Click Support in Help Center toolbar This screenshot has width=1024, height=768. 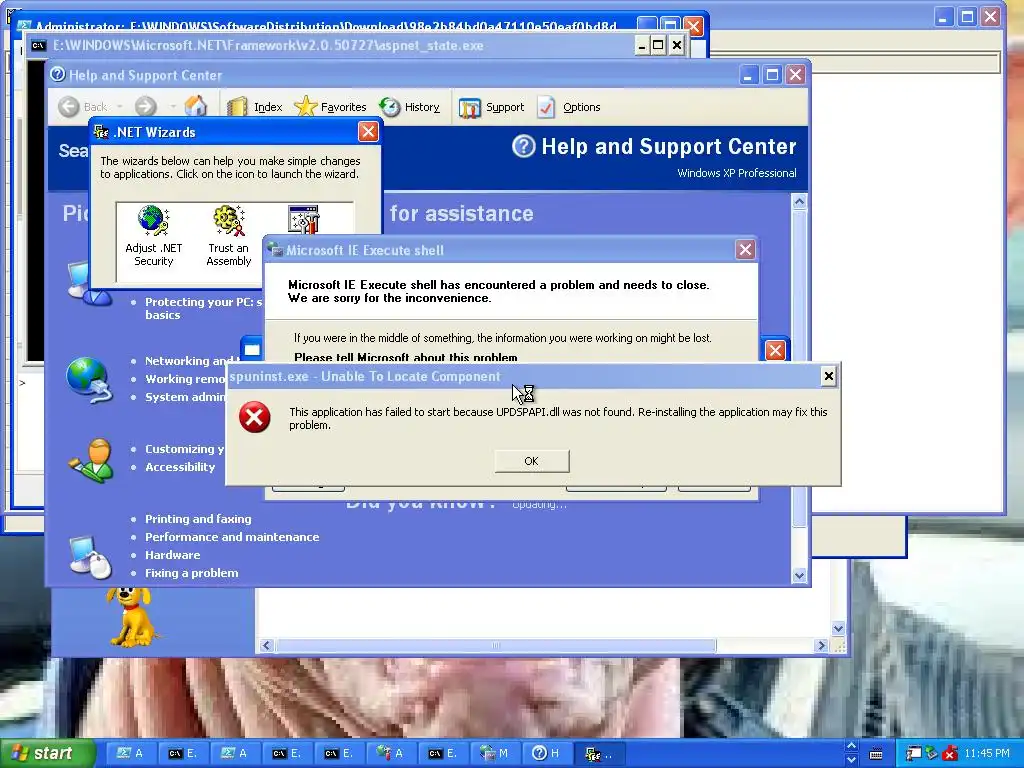pos(491,107)
